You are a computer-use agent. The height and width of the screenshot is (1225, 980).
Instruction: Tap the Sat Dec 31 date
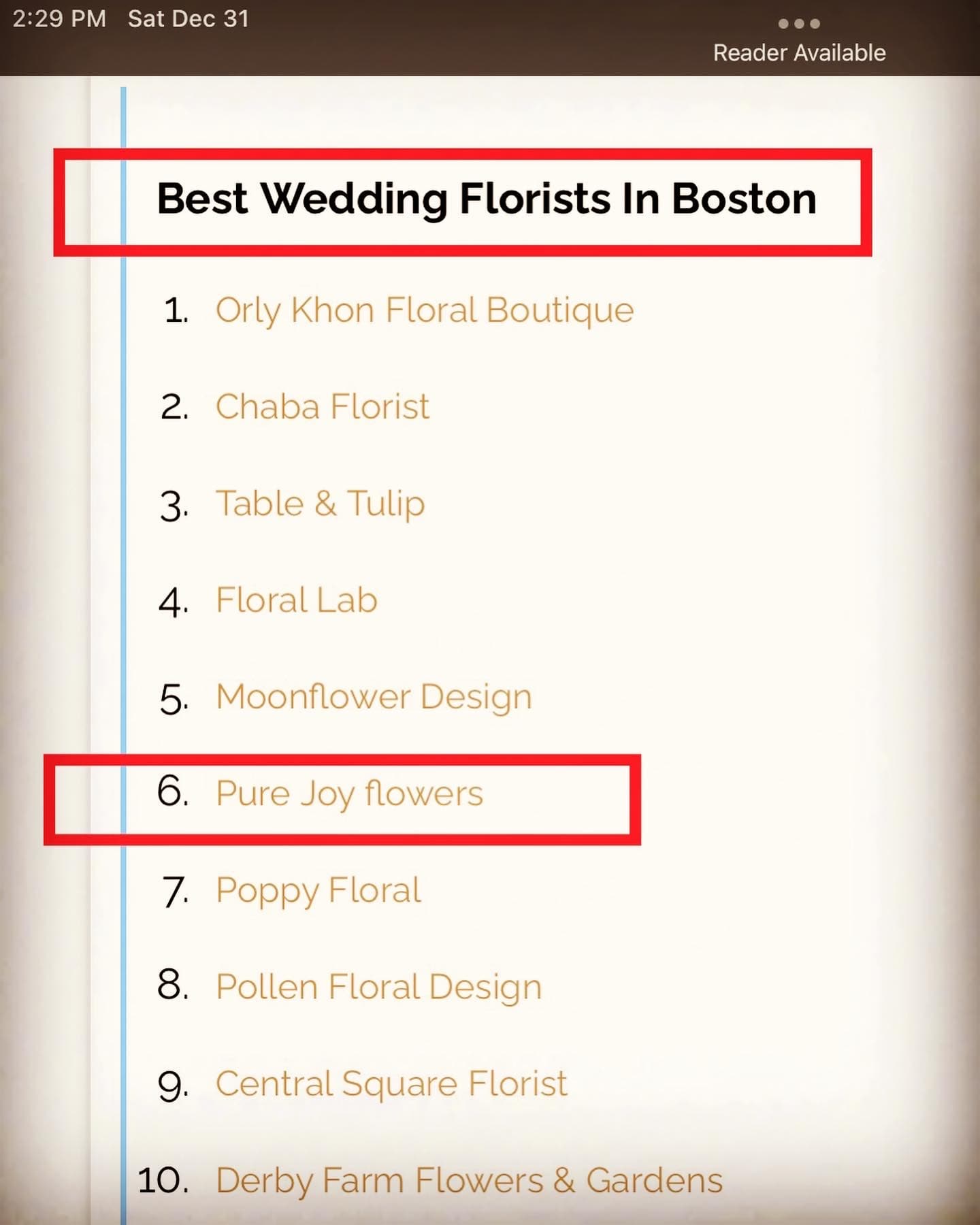(189, 18)
